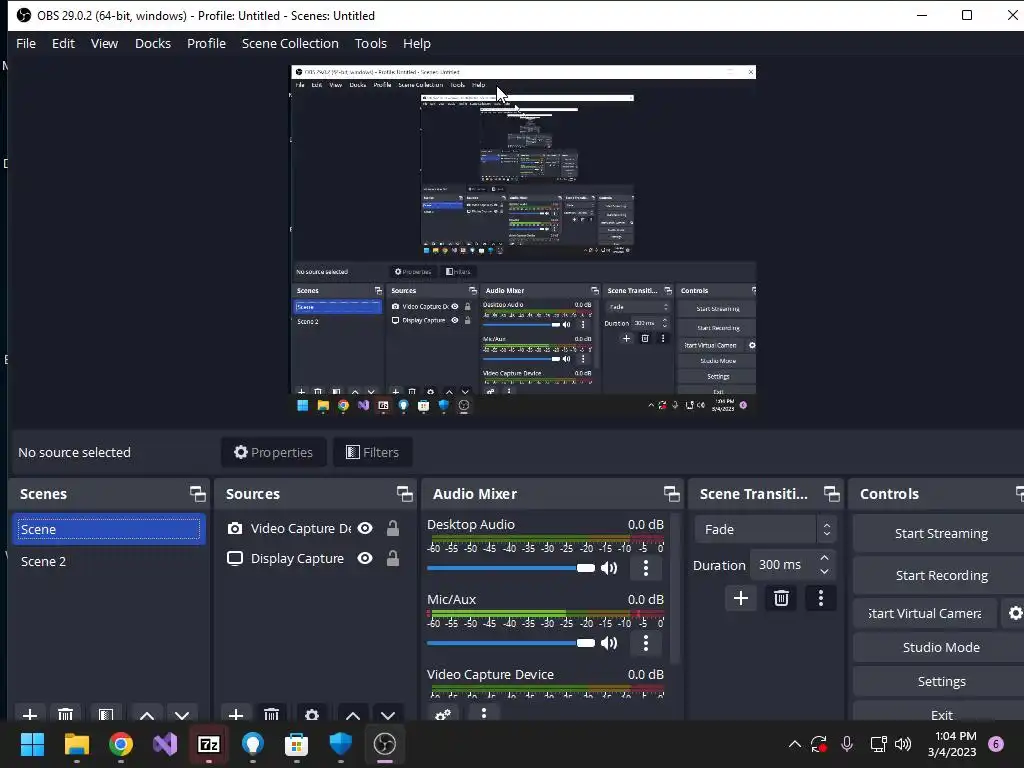Decrease transition duration with down arrow
This screenshot has height=768, width=1024.
824,571
